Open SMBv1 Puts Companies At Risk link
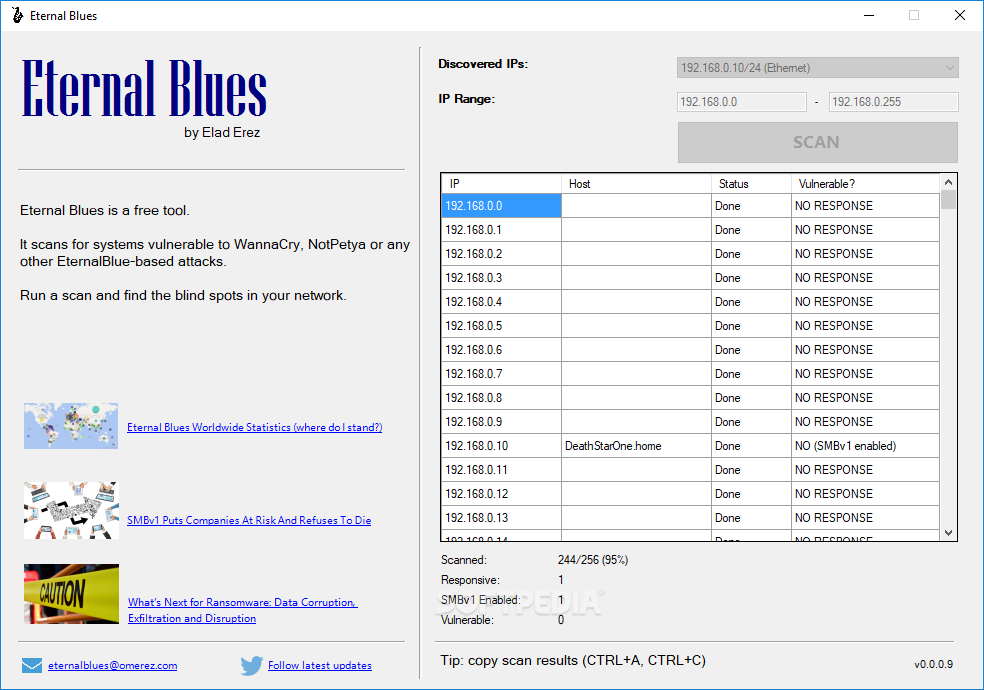 tap(249, 520)
